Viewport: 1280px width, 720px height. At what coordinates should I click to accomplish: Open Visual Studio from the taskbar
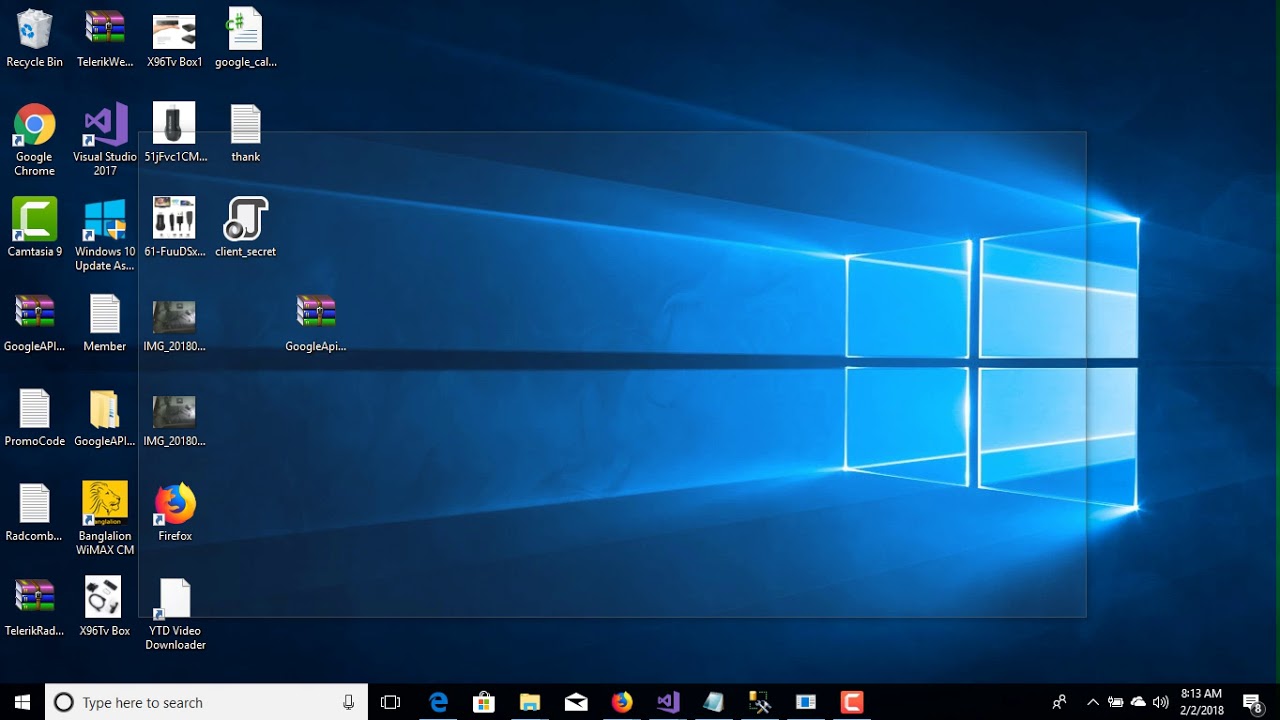pos(668,702)
